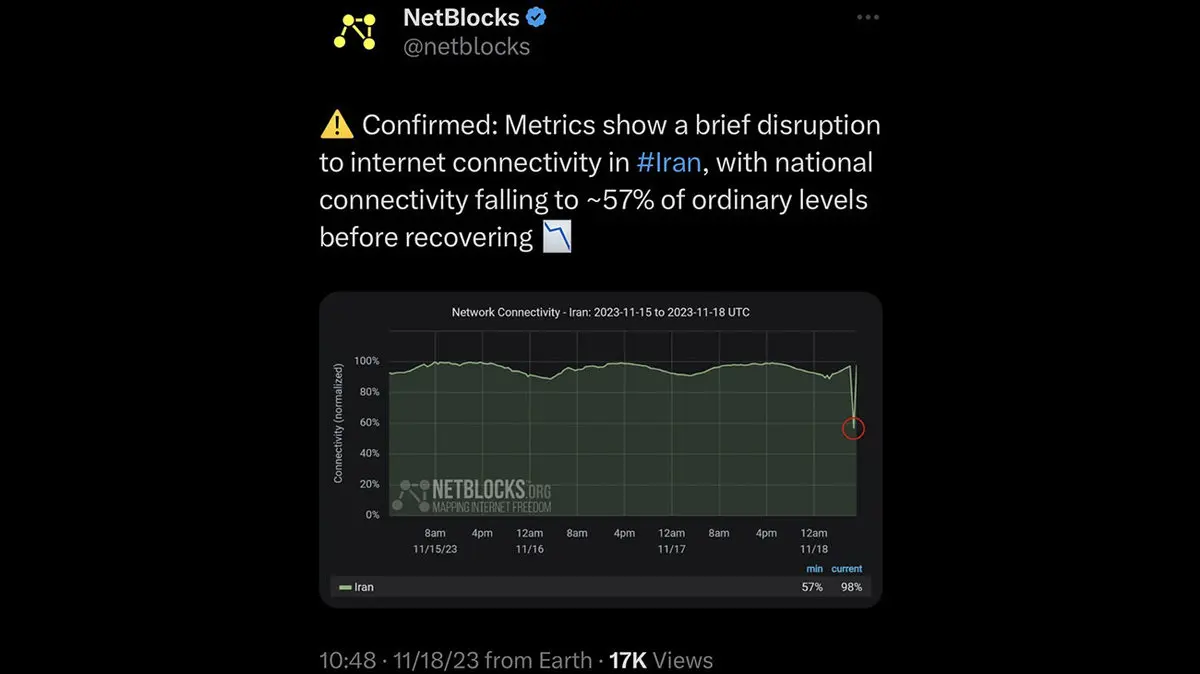The image size is (1200, 674).
Task: Click the green Iran legend color swatch
Action: coord(345,587)
